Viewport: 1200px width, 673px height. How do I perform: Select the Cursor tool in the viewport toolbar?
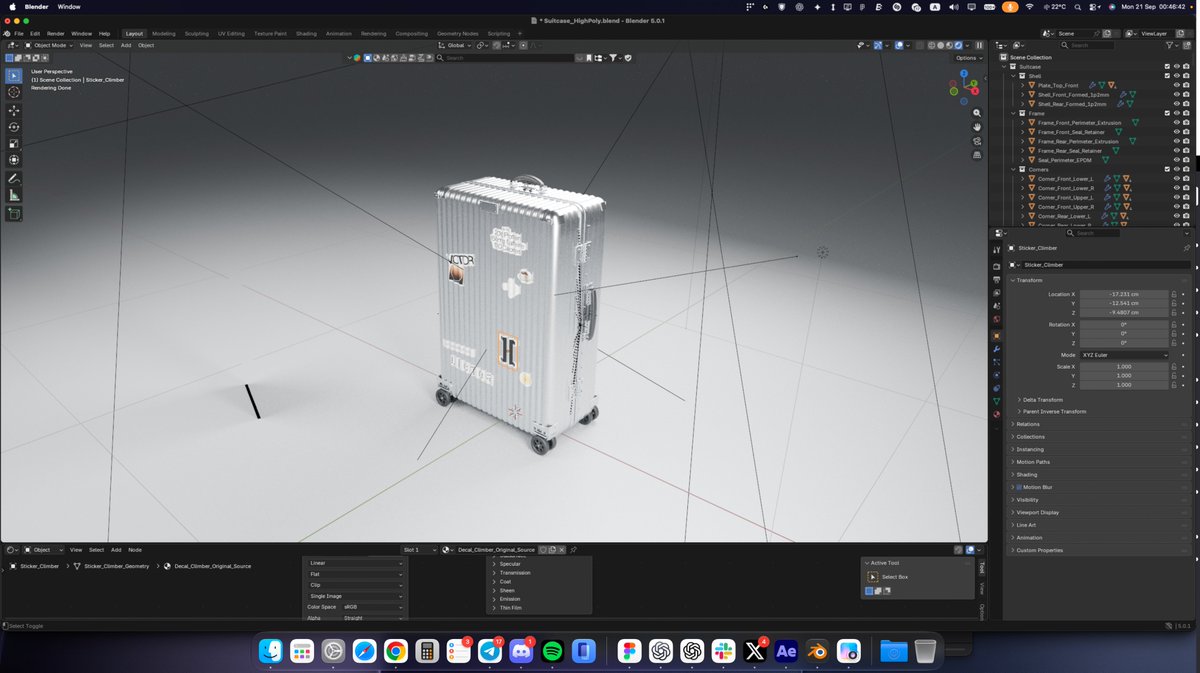pos(14,92)
